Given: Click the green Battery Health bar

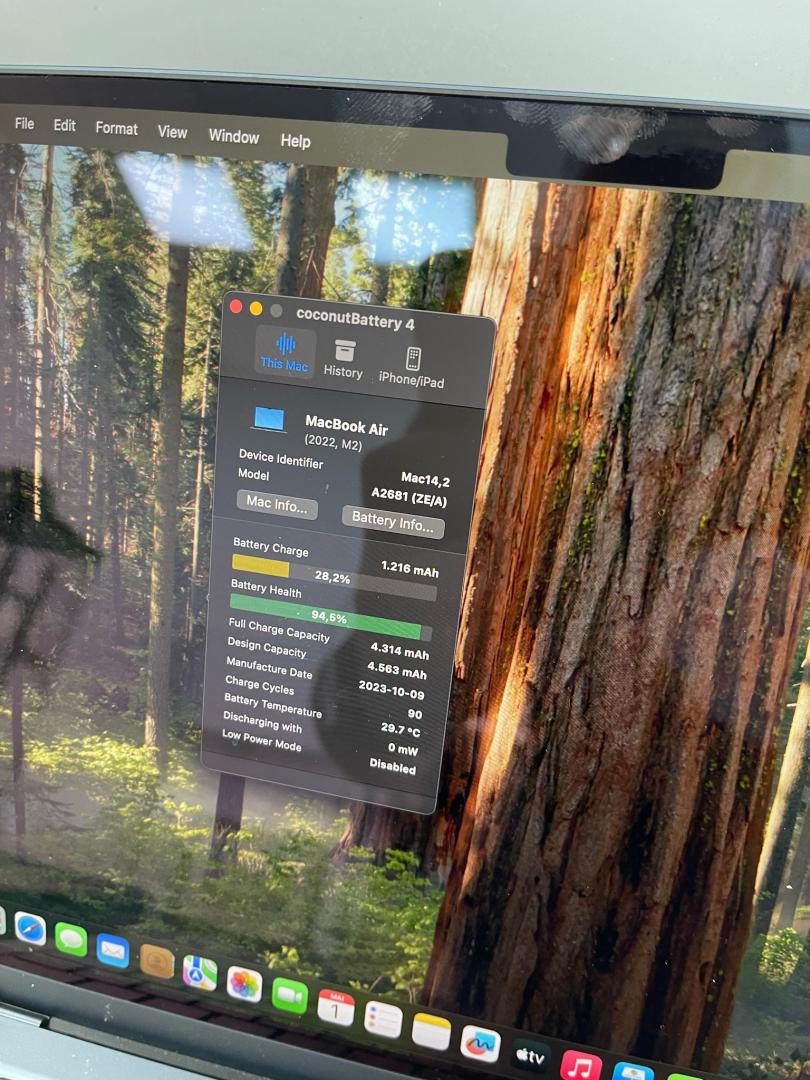Looking at the screenshot, I should [324, 614].
